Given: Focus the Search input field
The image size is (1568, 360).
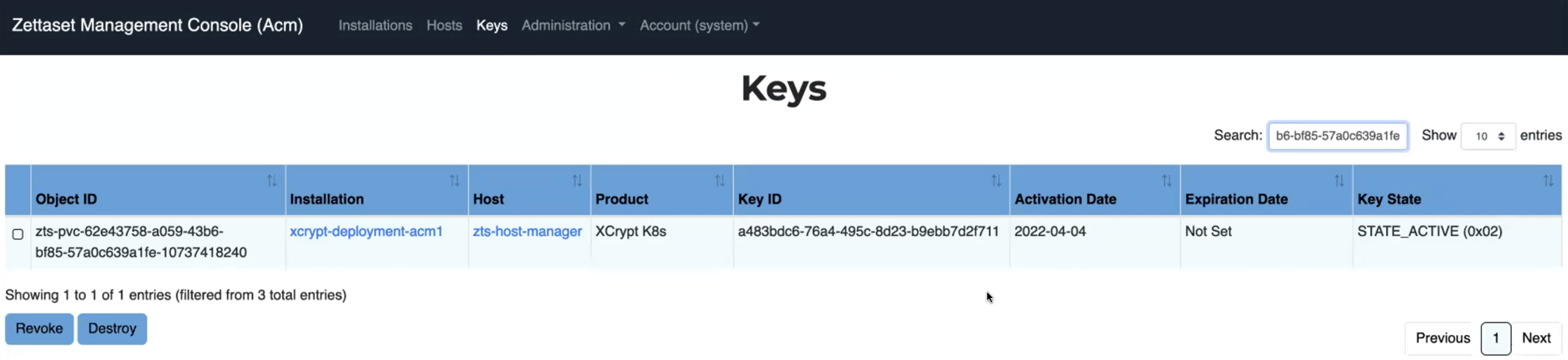Looking at the screenshot, I should (x=1337, y=136).
